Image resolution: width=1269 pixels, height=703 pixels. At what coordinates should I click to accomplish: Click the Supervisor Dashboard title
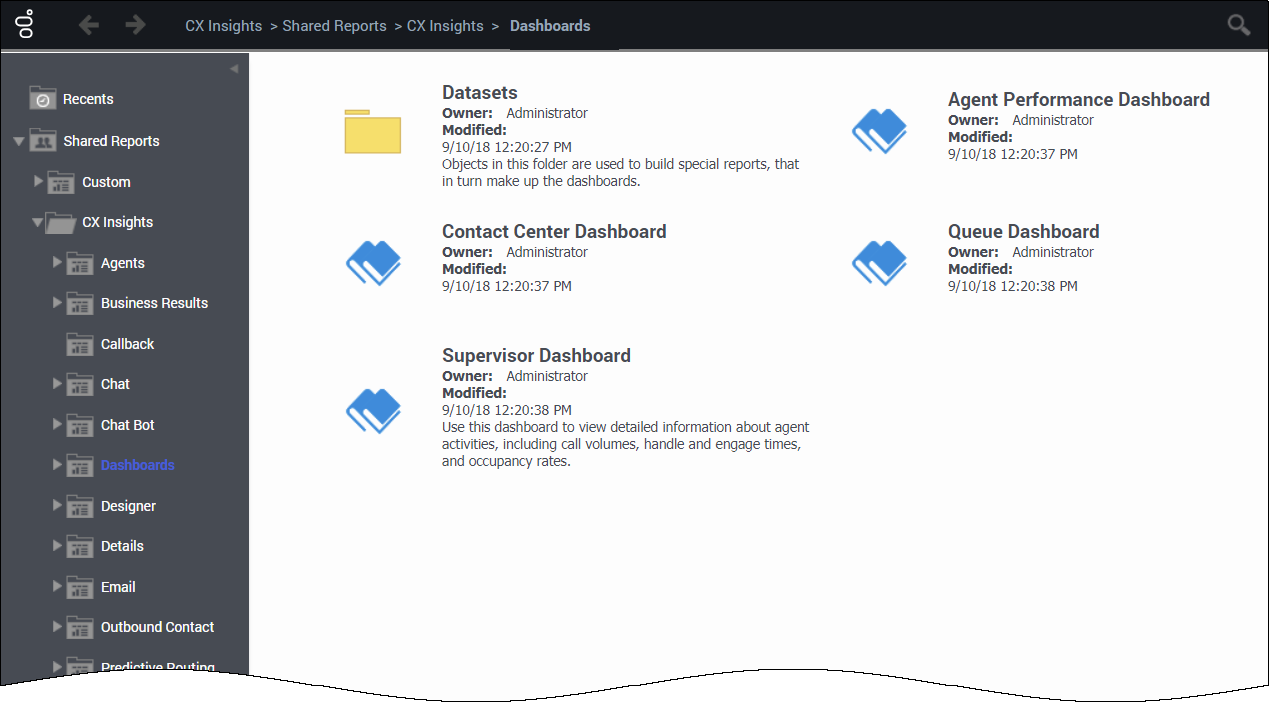click(536, 356)
